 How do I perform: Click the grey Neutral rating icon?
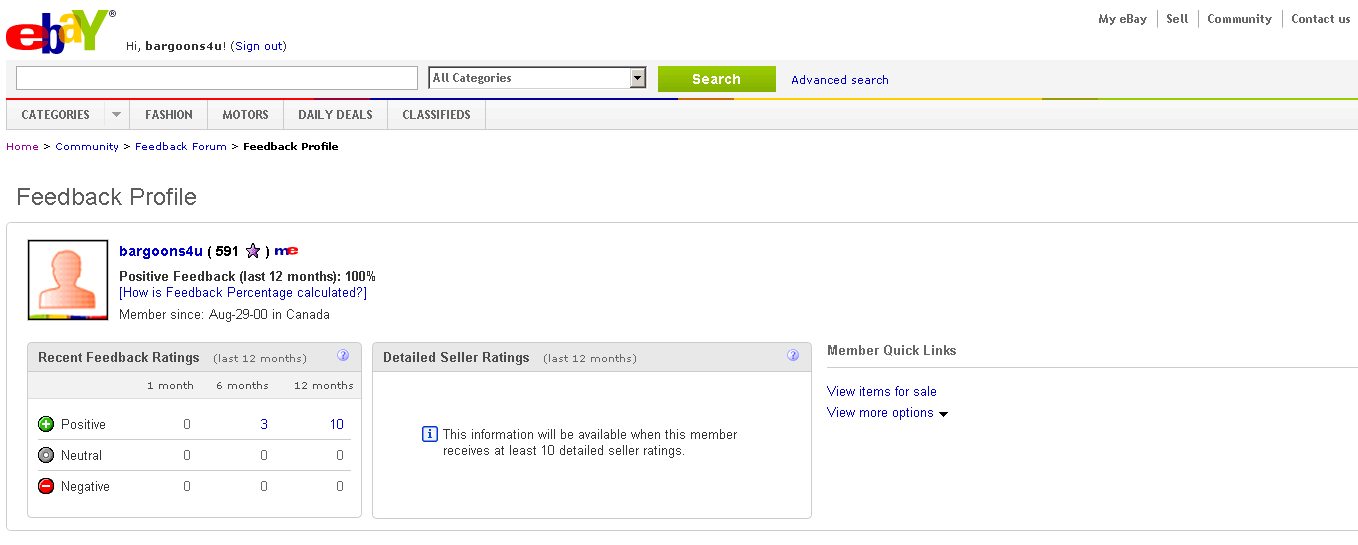[x=46, y=455]
